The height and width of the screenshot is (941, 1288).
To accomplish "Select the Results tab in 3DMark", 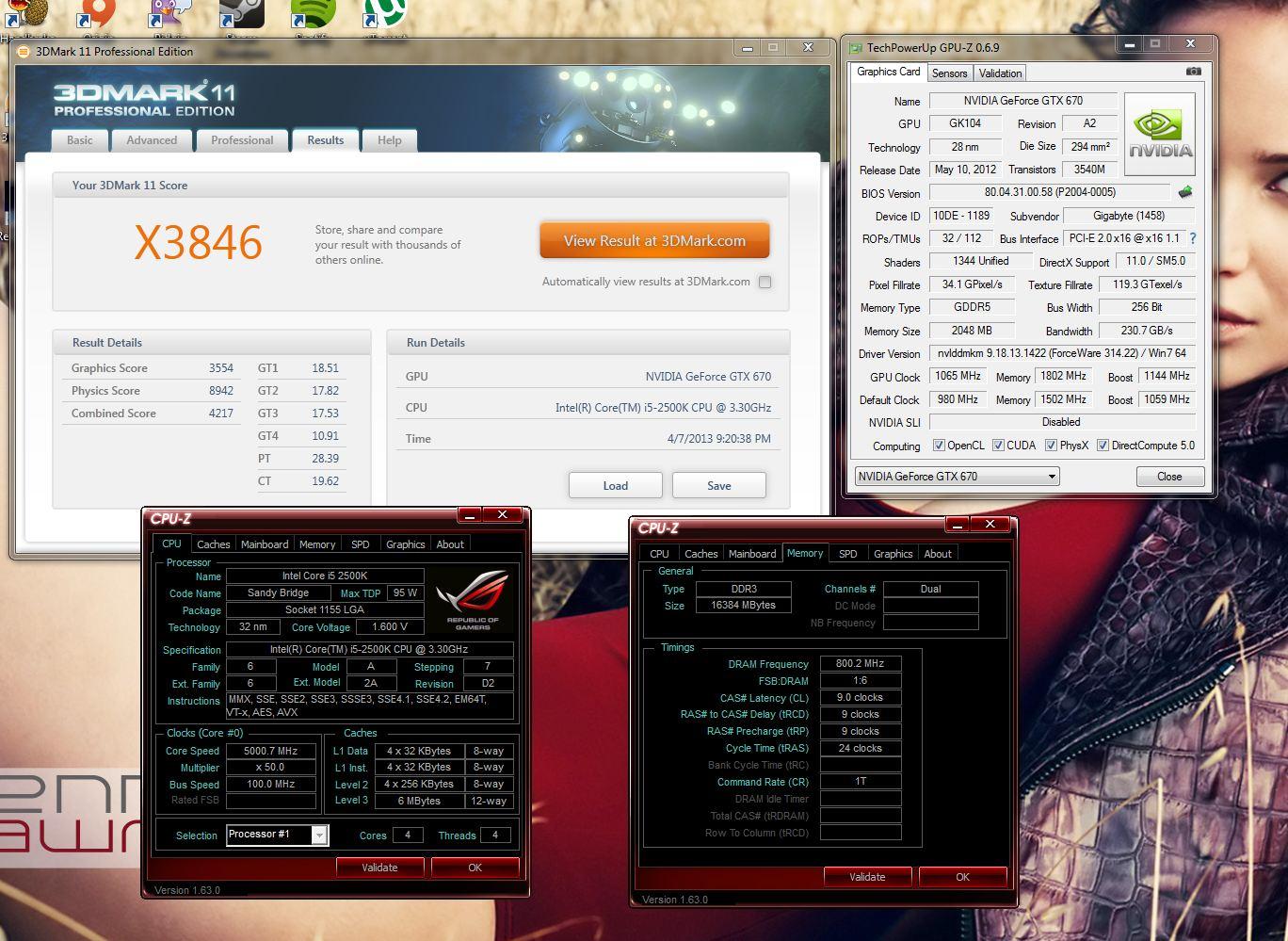I will pyautogui.click(x=326, y=140).
